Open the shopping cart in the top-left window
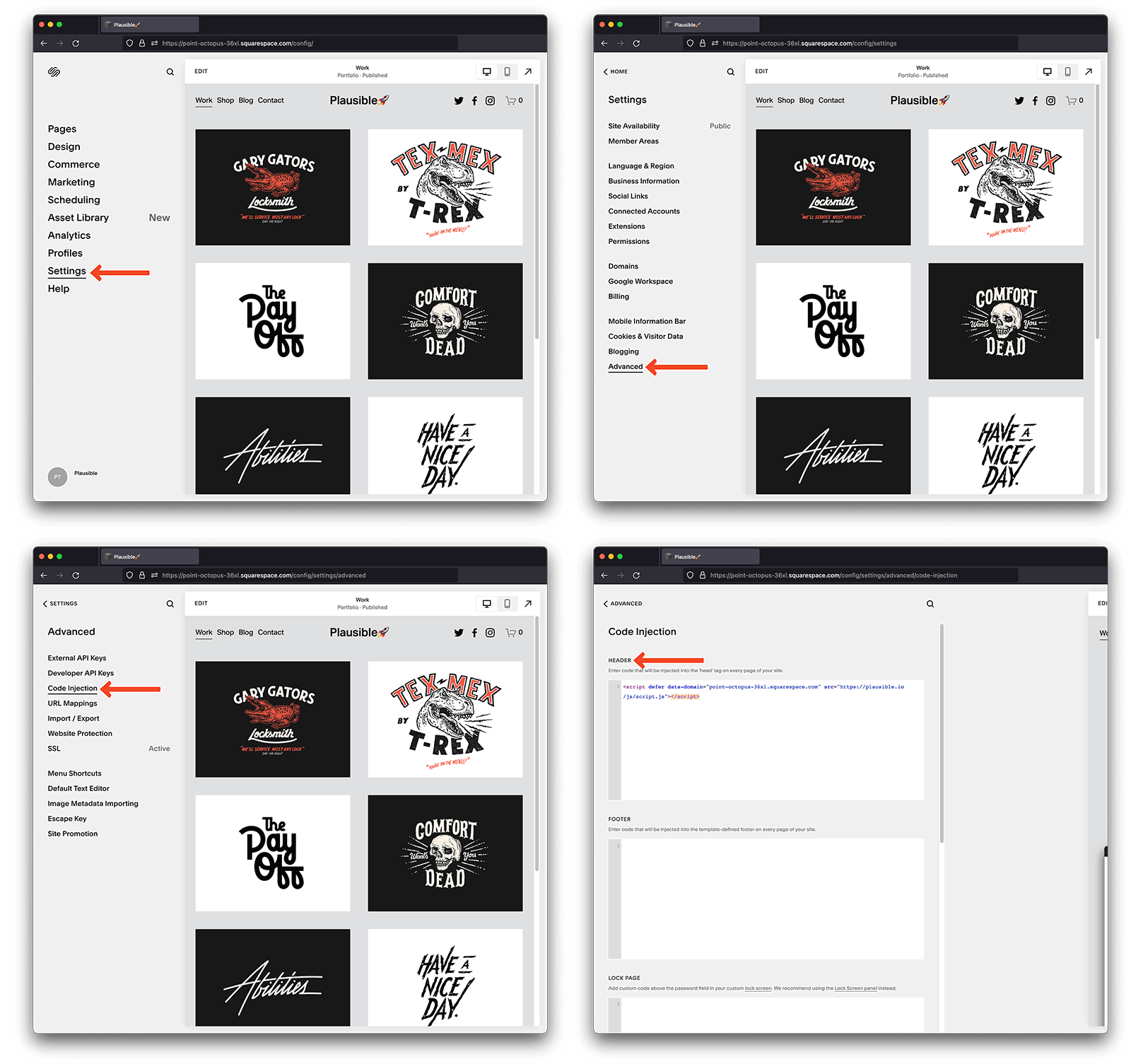 point(514,100)
